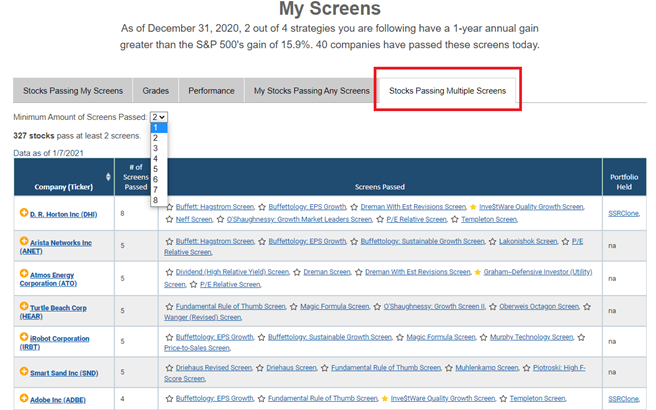Screen dimensions: 656x410
Task: Switch to My Stocks Passing Any Screens tab
Action: point(312,90)
